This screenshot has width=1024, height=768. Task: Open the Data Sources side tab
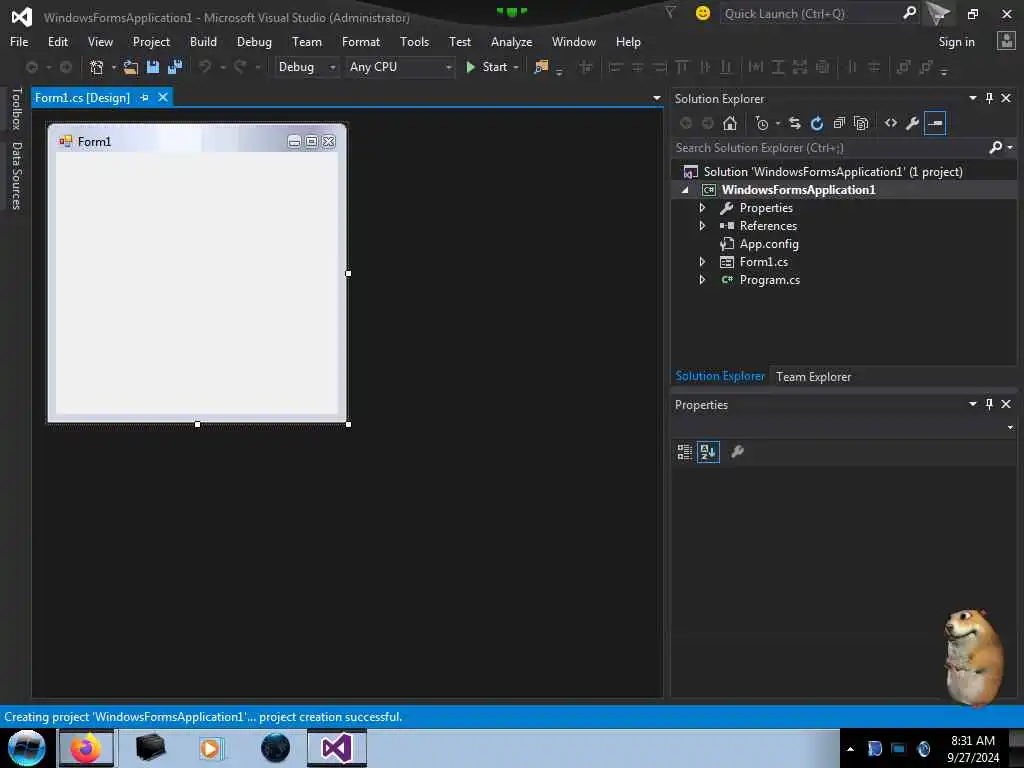(x=17, y=176)
